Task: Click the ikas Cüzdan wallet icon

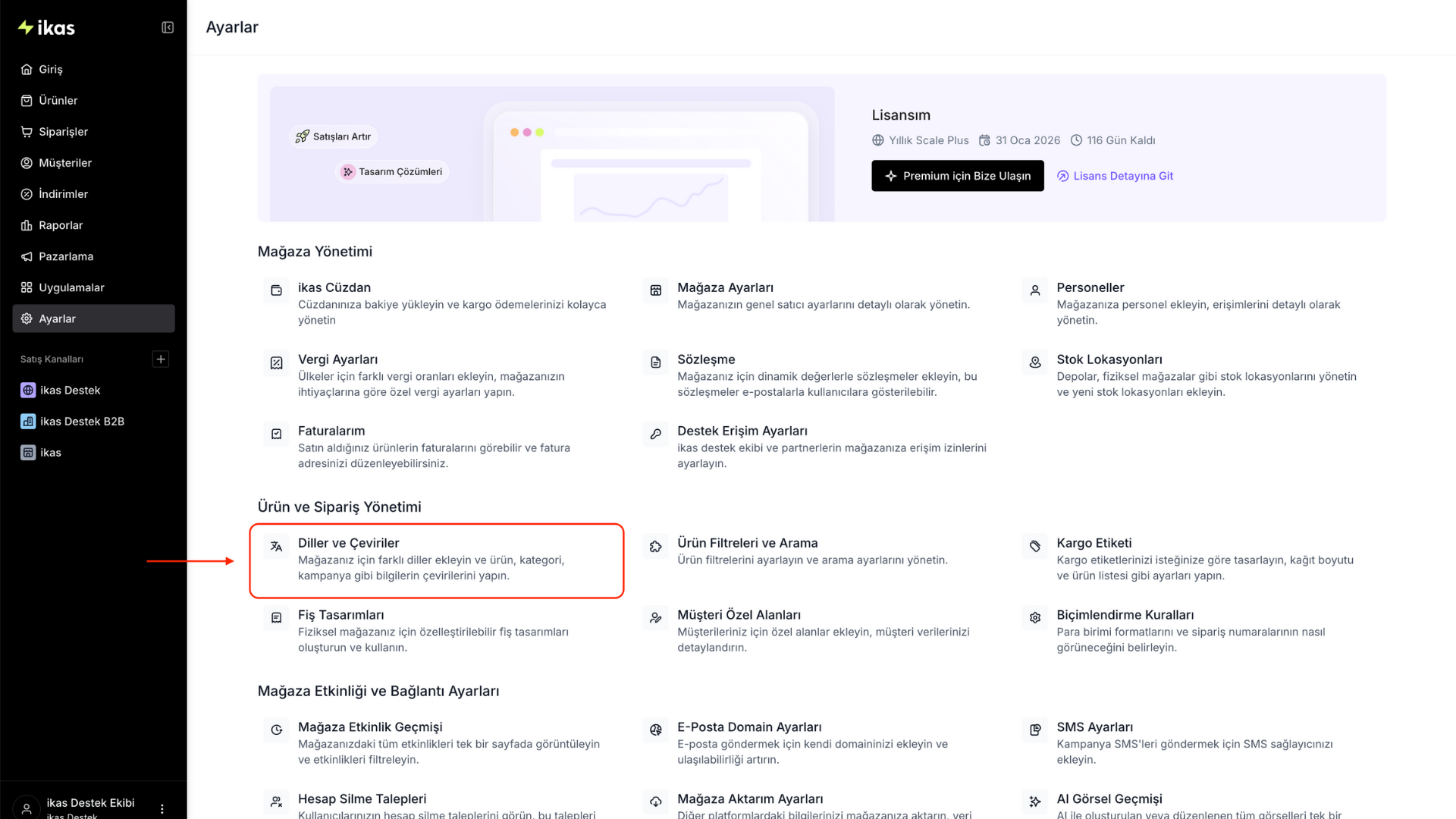Action: 277,290
